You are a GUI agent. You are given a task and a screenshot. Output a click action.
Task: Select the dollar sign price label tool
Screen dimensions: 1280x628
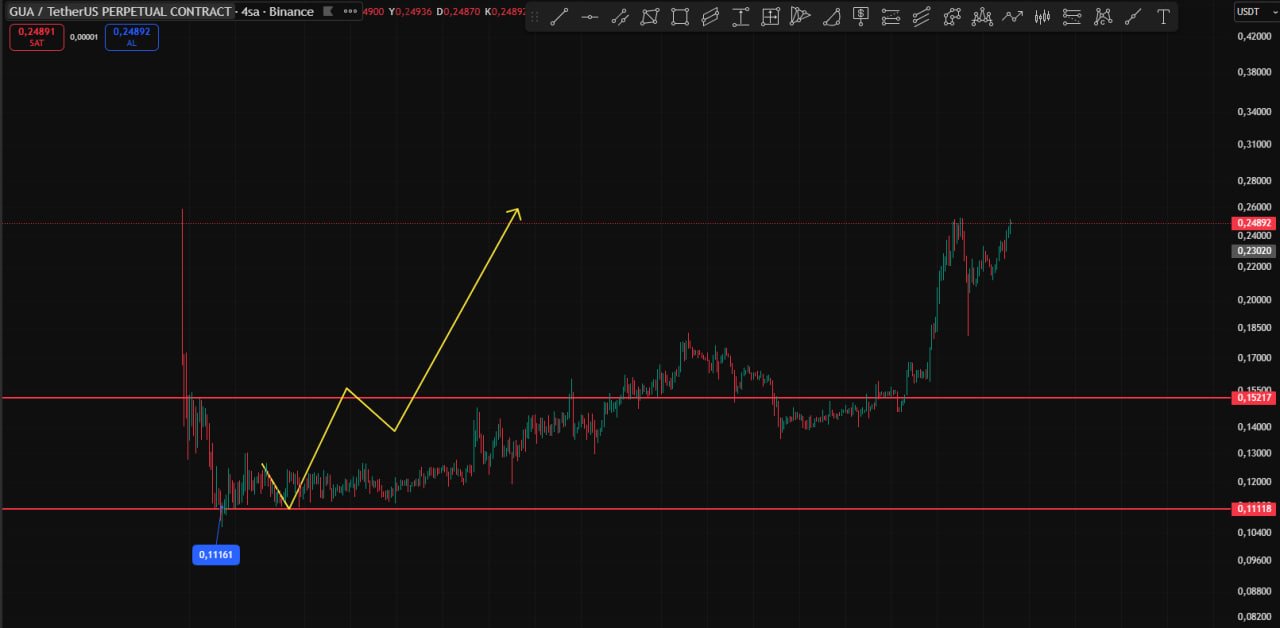[x=861, y=16]
